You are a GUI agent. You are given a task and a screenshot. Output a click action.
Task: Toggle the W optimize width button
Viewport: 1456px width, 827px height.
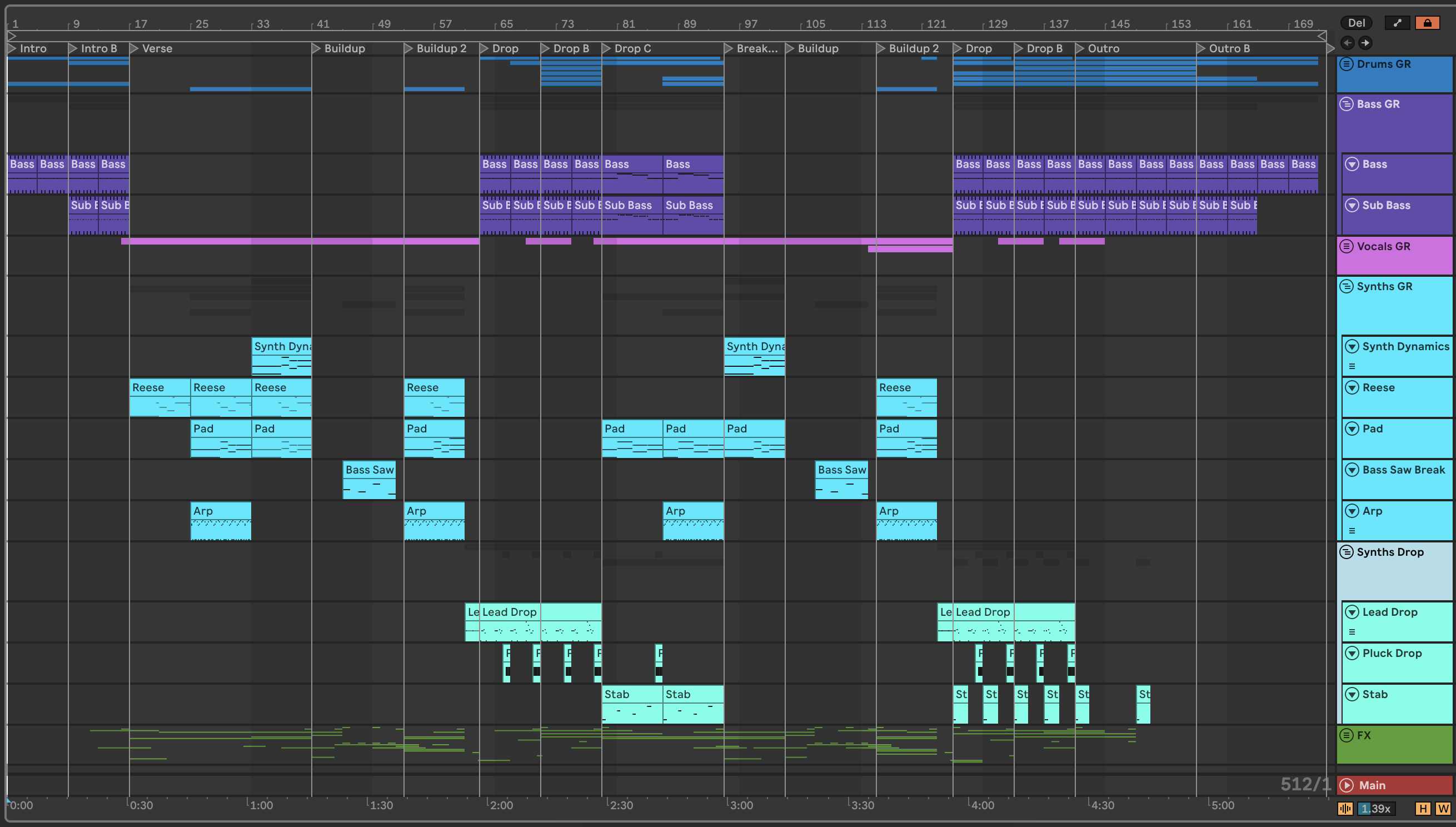coord(1443,809)
